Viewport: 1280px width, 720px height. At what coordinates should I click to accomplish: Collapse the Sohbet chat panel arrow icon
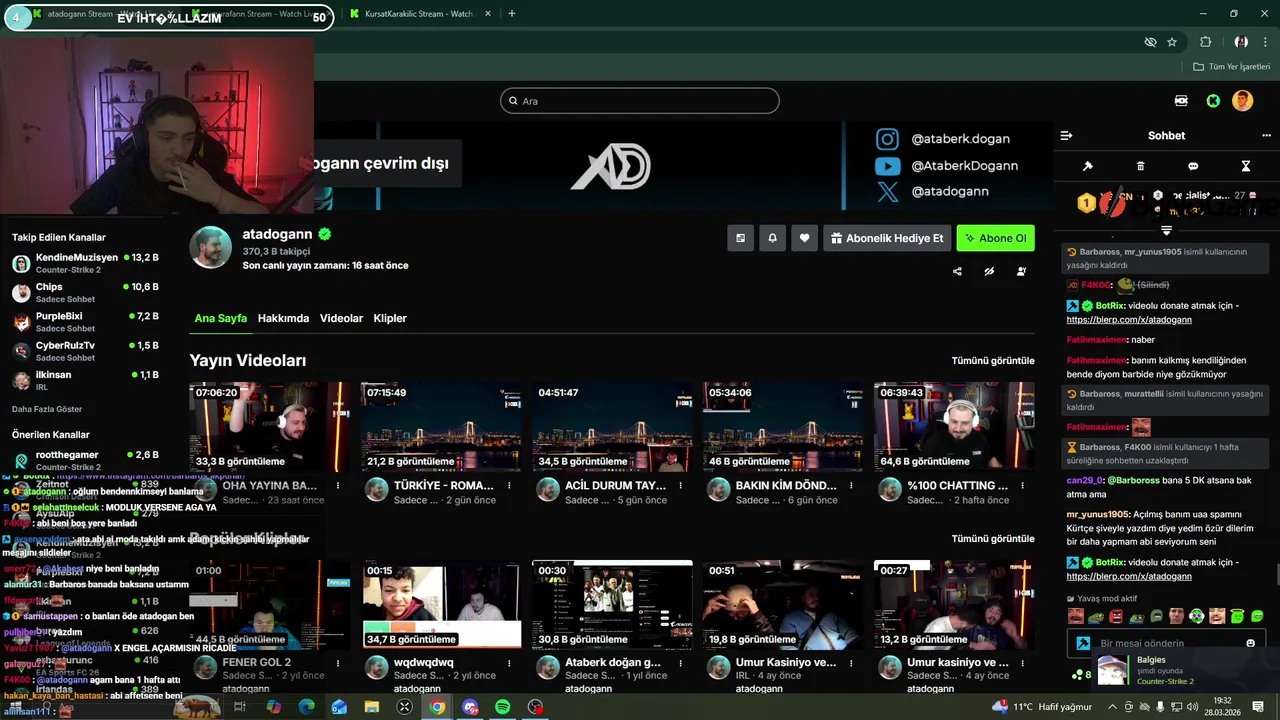pyautogui.click(x=1066, y=136)
